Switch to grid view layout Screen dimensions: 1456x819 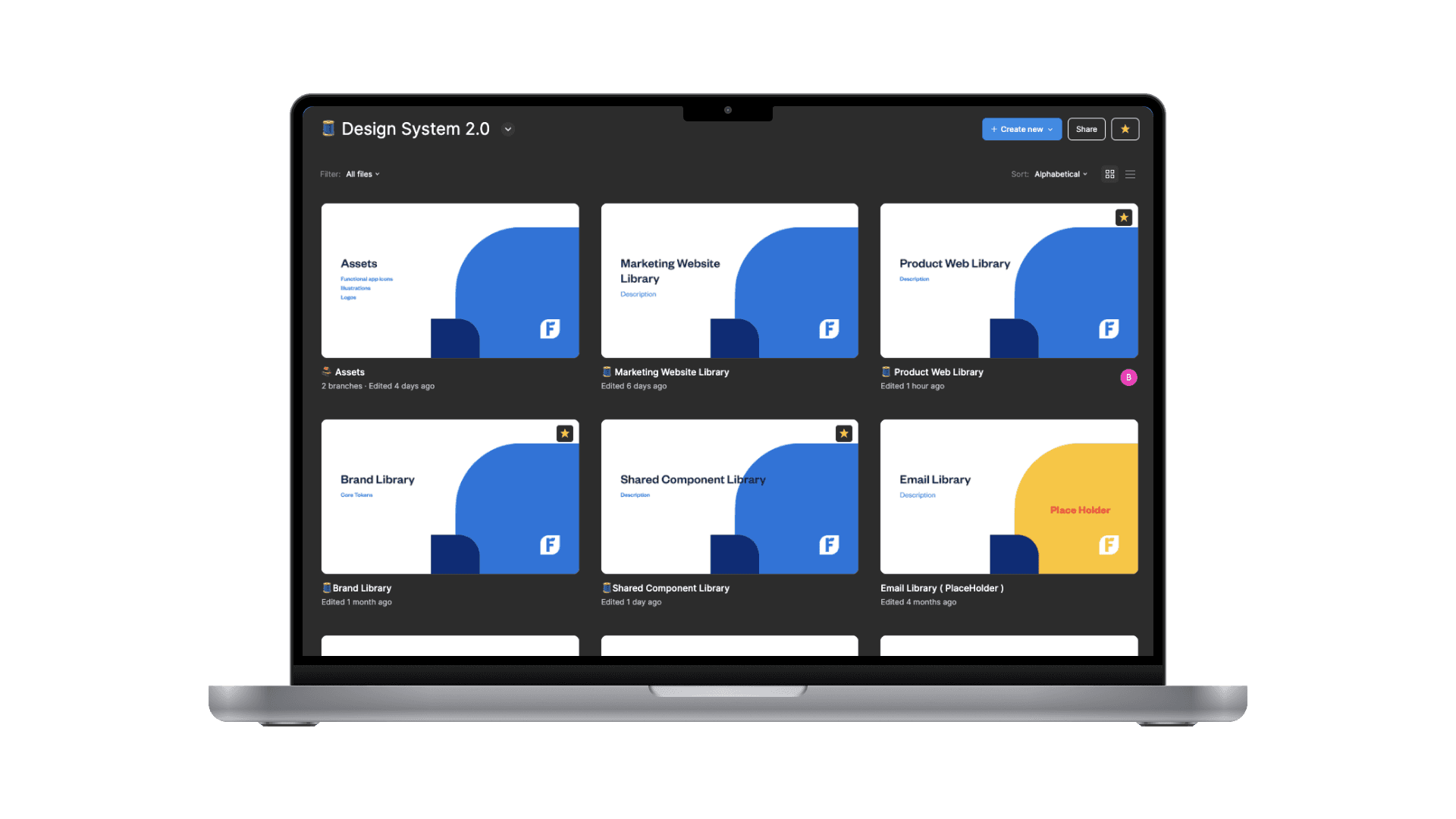pyautogui.click(x=1109, y=174)
